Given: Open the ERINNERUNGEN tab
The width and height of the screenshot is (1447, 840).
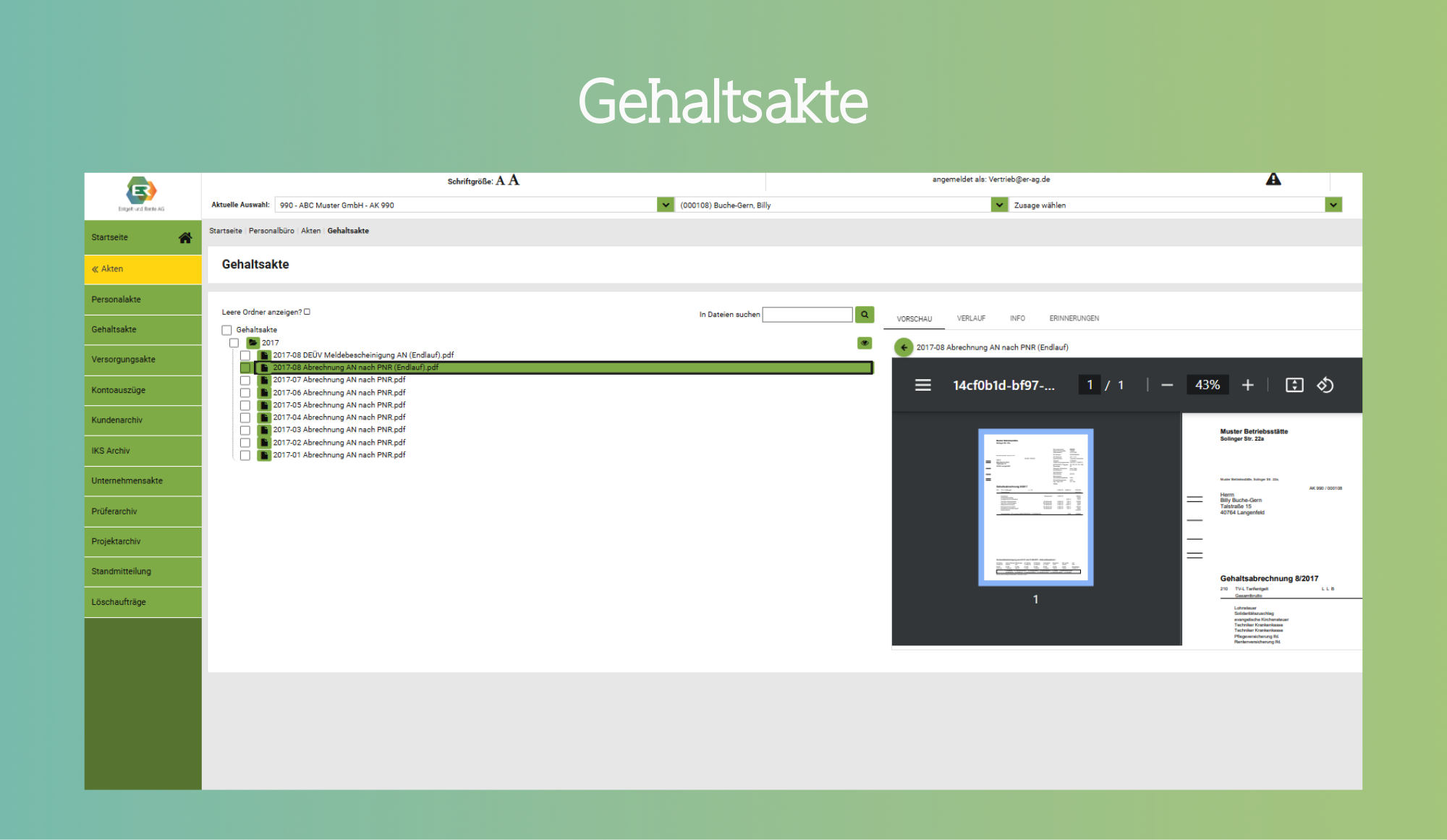Looking at the screenshot, I should [x=1074, y=318].
